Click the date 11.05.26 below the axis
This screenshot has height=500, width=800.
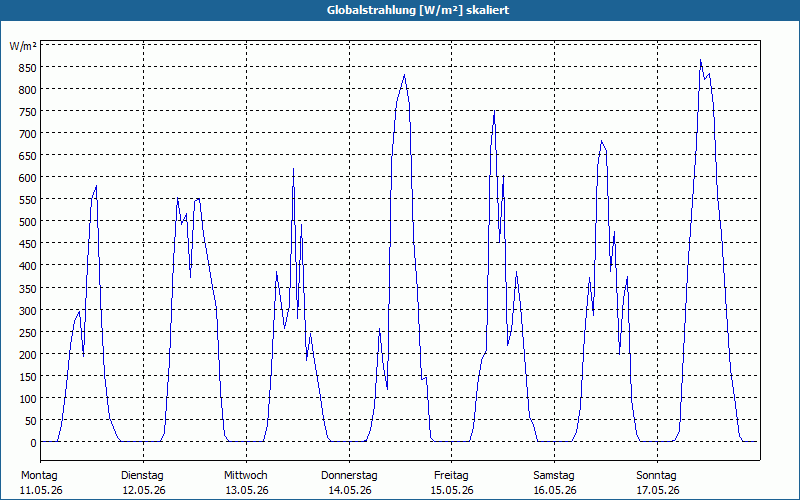tap(41, 490)
